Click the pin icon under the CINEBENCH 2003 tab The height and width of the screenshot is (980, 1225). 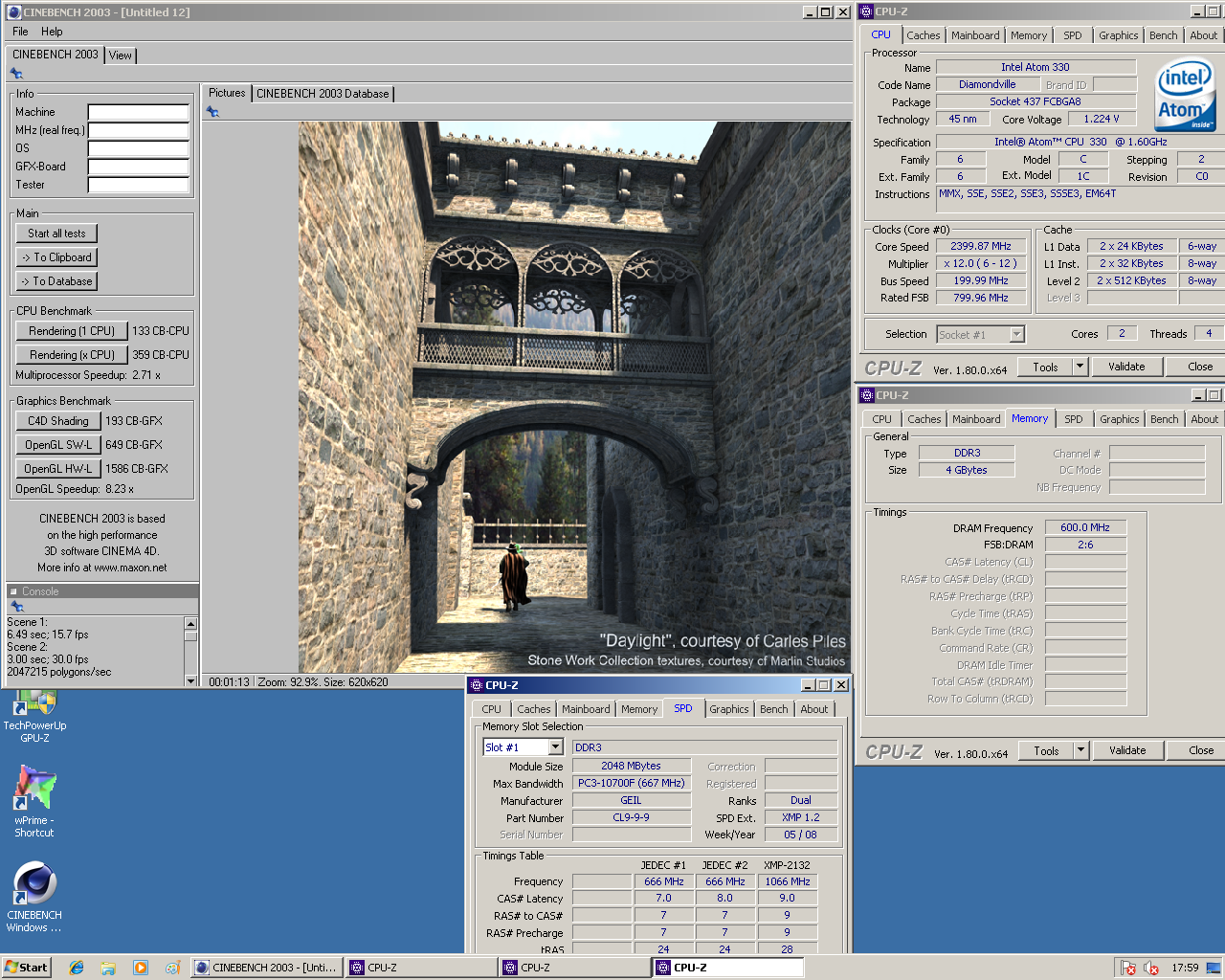[x=16, y=74]
